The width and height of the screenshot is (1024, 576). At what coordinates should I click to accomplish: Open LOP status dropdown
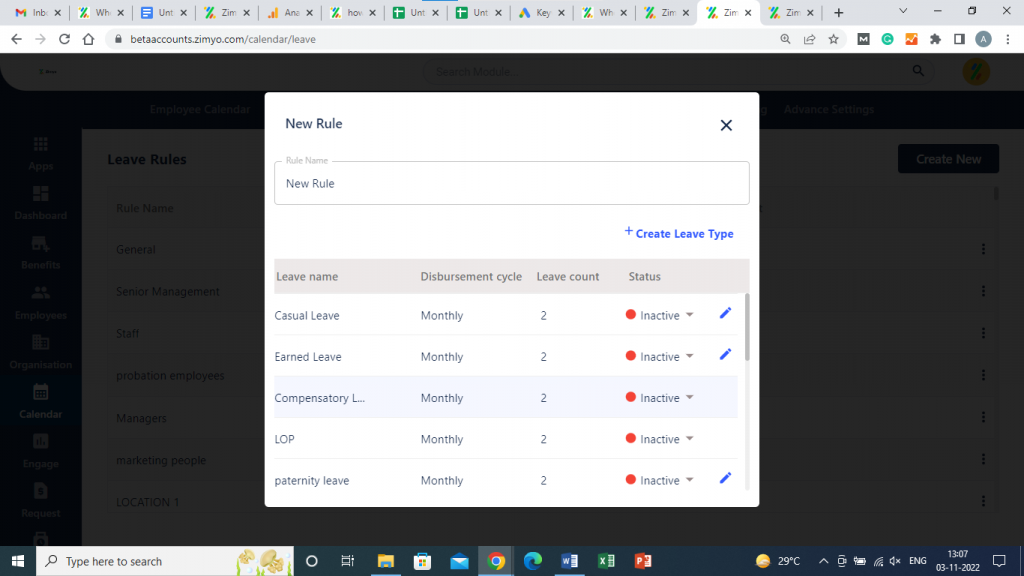[660, 439]
